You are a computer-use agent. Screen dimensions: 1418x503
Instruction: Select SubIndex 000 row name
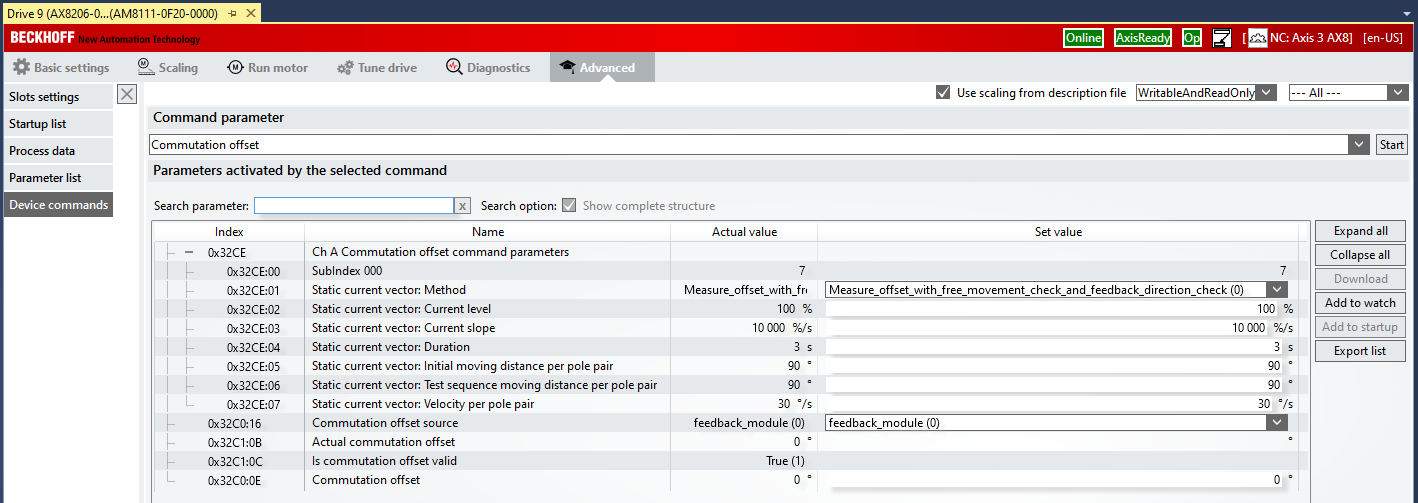[347, 271]
